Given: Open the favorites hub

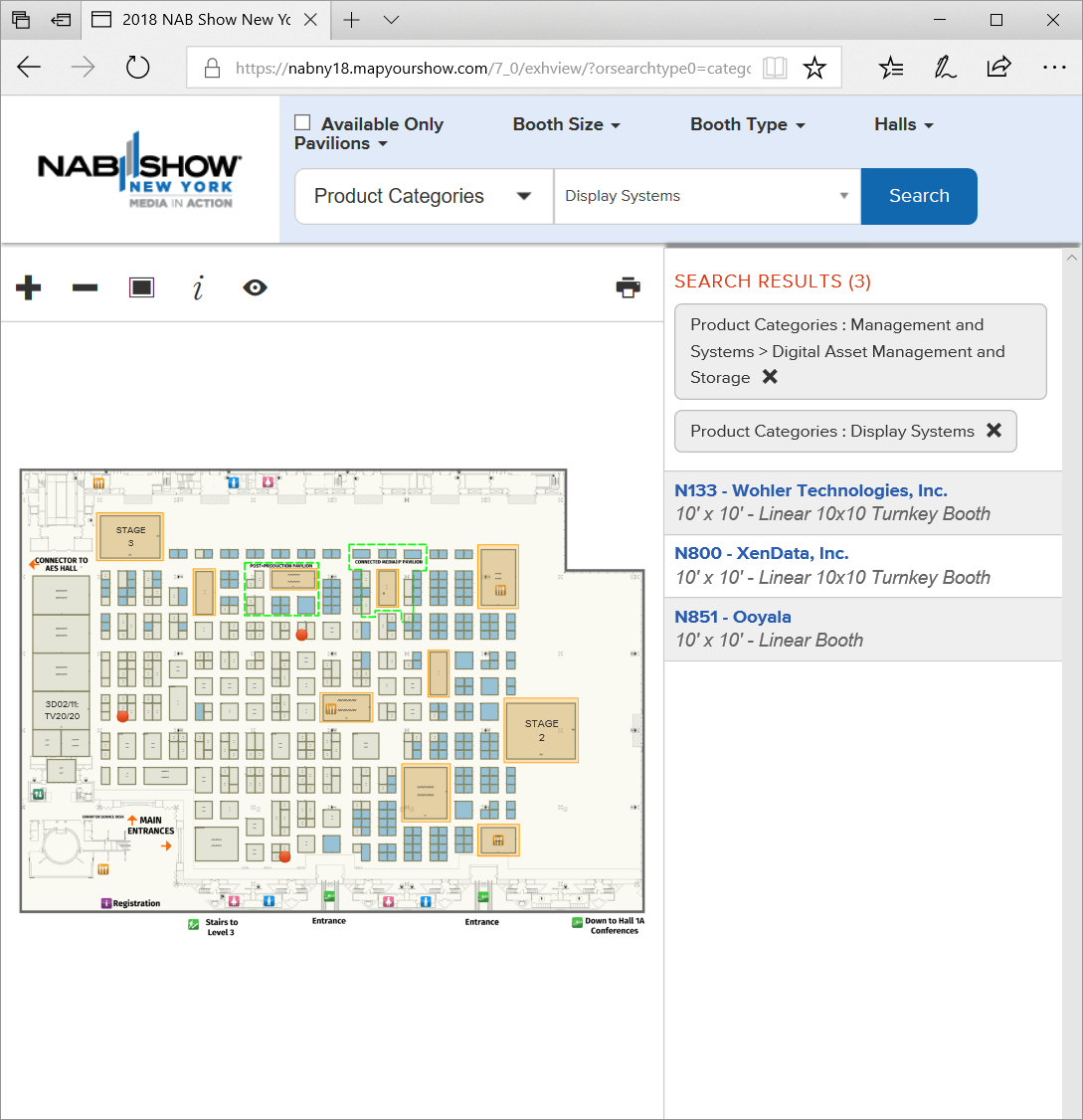Looking at the screenshot, I should click(891, 68).
